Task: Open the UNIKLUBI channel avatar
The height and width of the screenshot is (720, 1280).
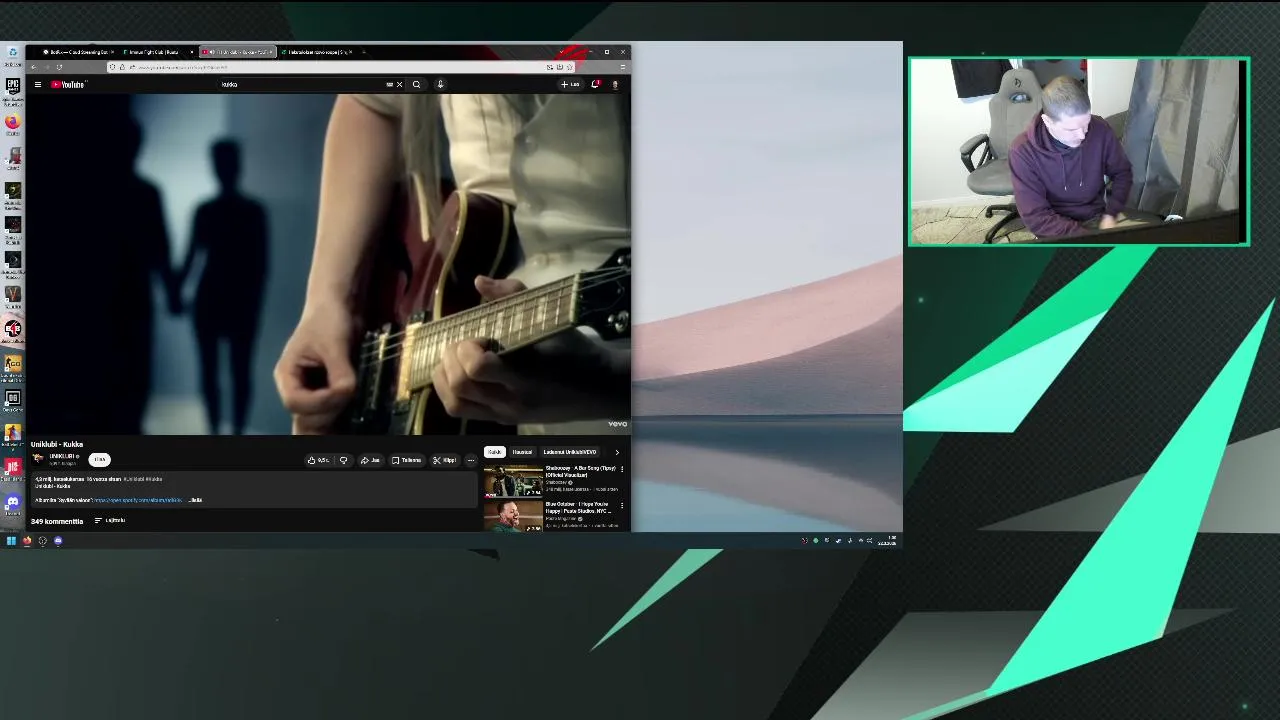Action: [38, 458]
